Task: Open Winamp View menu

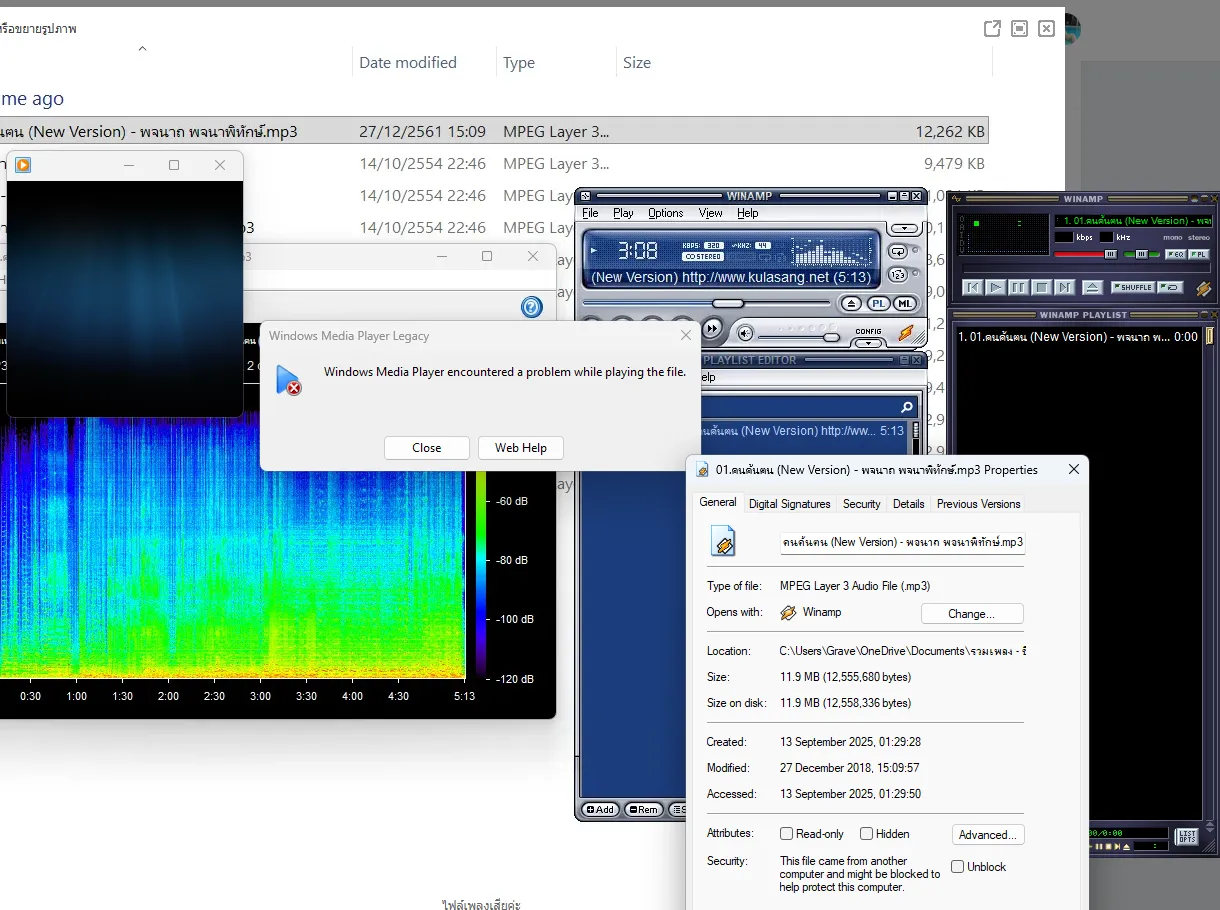Action: pyautogui.click(x=710, y=213)
